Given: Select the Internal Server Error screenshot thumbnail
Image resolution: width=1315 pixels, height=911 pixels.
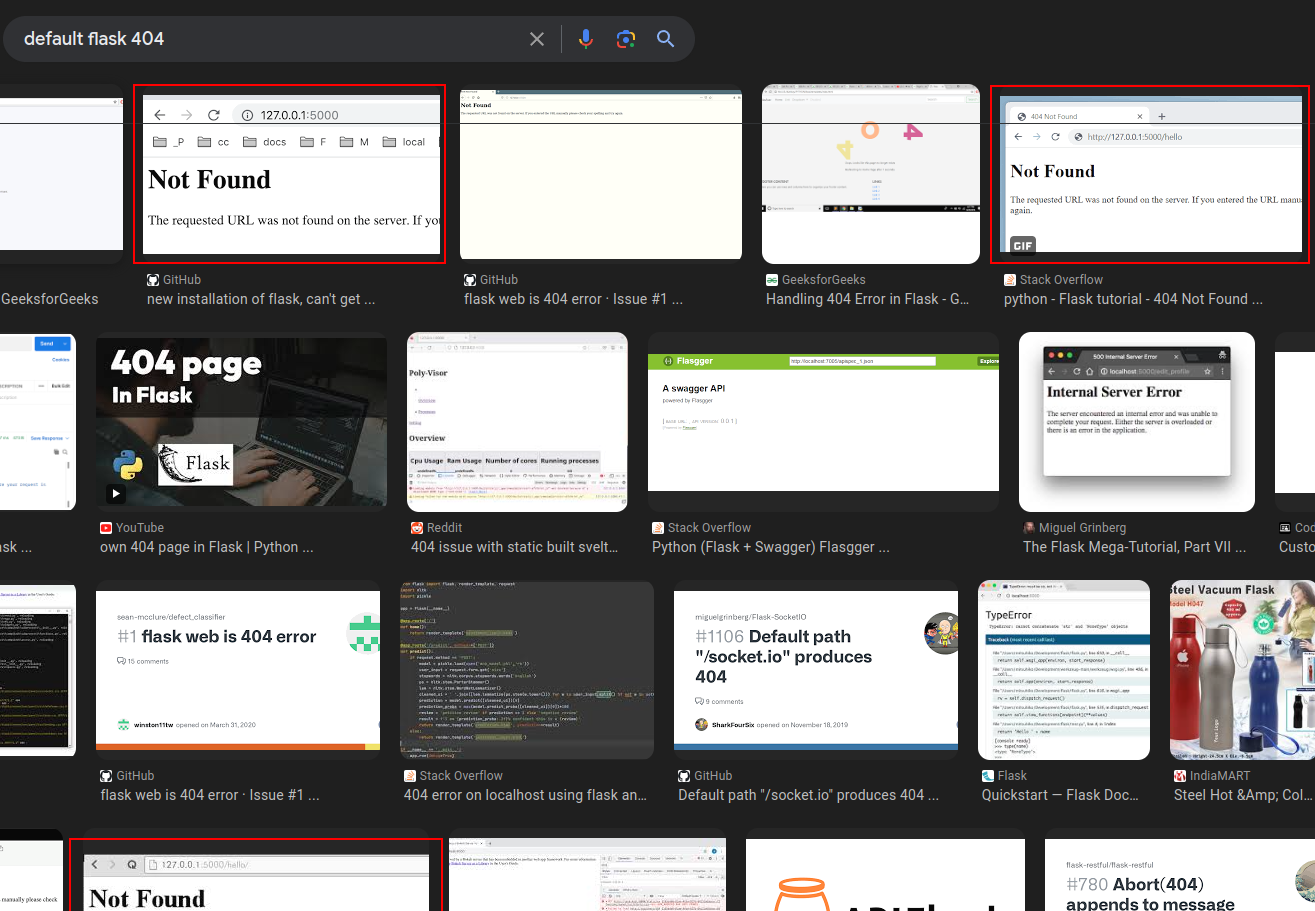Looking at the screenshot, I should (x=1136, y=422).
